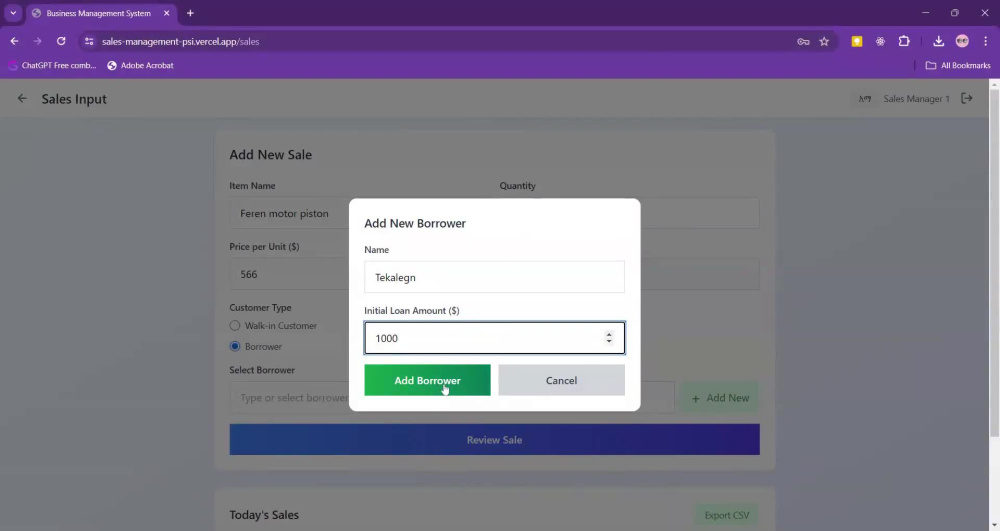Bookmark this page with star icon
The width and height of the screenshot is (1000, 531).
(x=824, y=41)
